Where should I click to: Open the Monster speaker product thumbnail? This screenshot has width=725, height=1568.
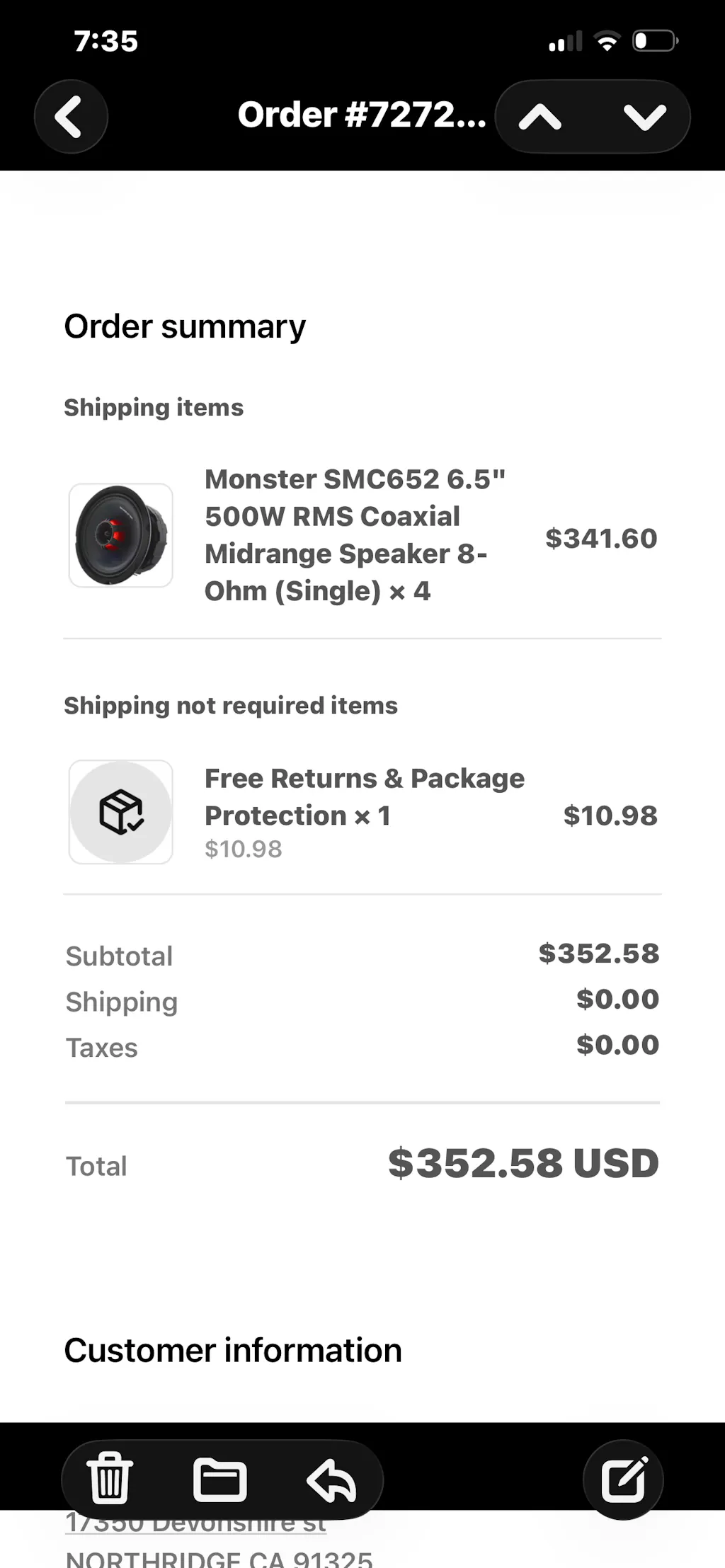pos(121,535)
